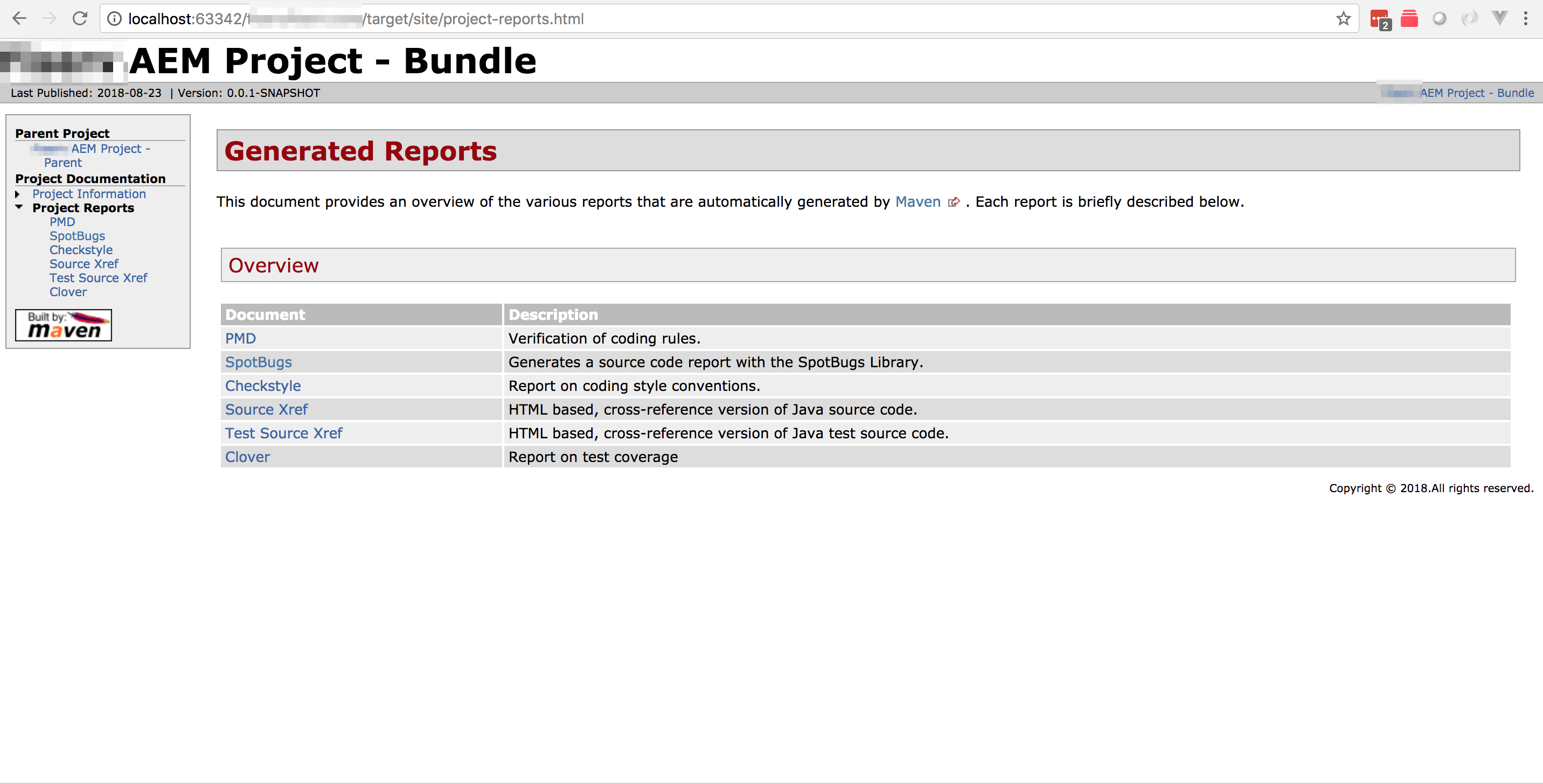The image size is (1543, 784).
Task: Click PMD link in Overview table
Action: 240,339
